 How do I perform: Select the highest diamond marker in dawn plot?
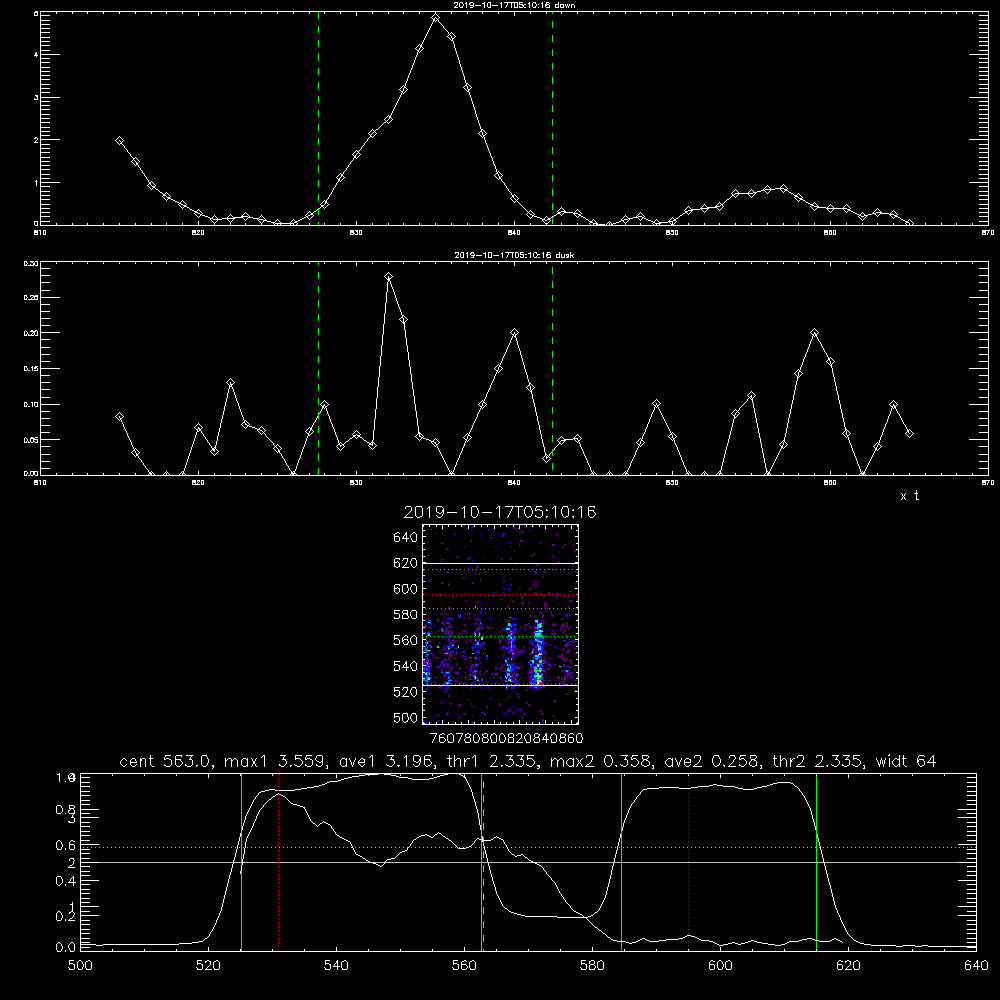click(x=436, y=18)
